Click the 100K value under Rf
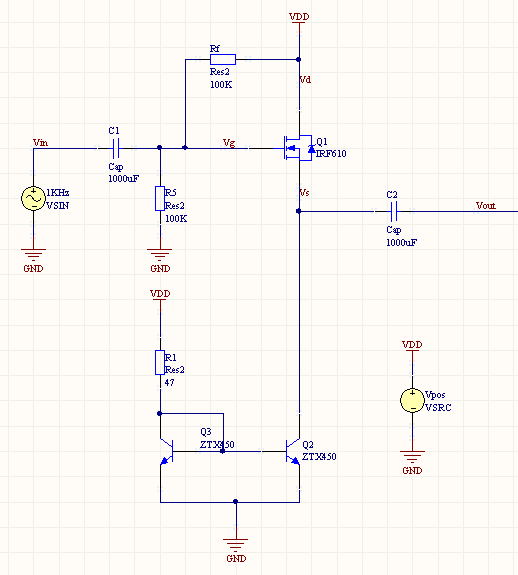The image size is (518, 575). tap(221, 85)
